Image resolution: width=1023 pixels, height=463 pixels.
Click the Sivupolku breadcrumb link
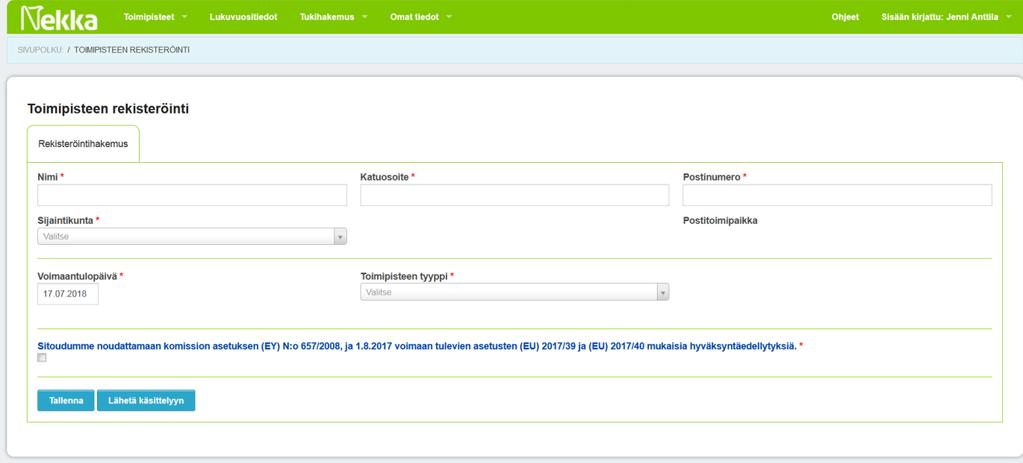(x=40, y=50)
